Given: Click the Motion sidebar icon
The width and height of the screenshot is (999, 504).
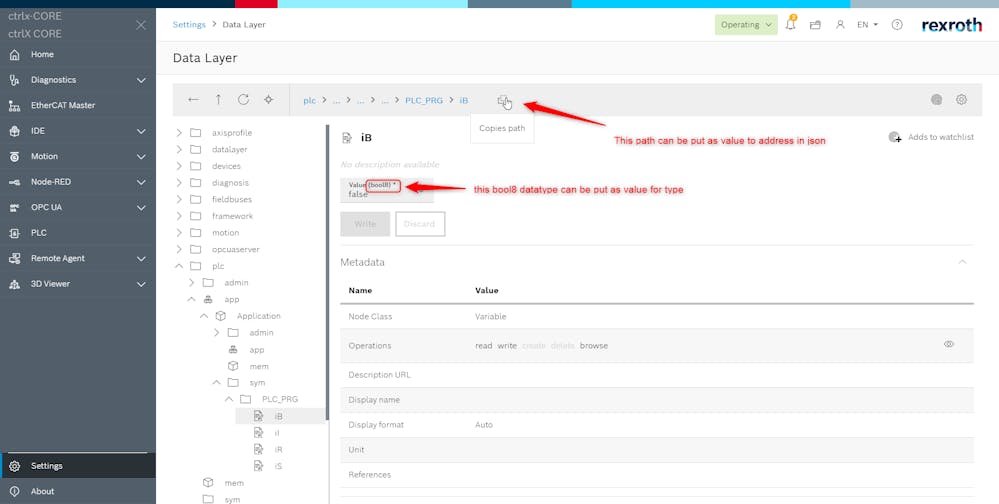Looking at the screenshot, I should (x=14, y=157).
